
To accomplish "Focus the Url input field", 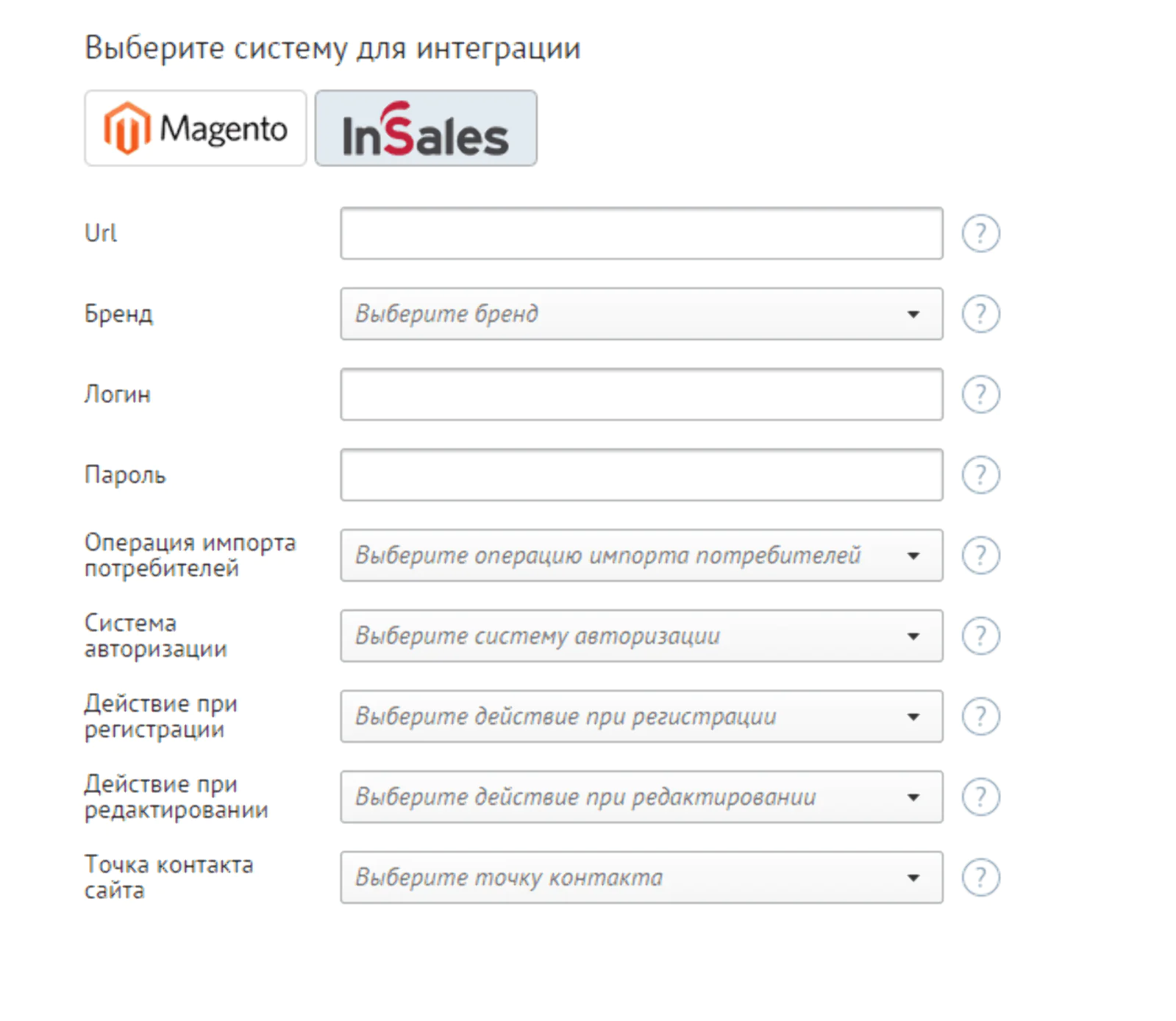I will click(641, 234).
